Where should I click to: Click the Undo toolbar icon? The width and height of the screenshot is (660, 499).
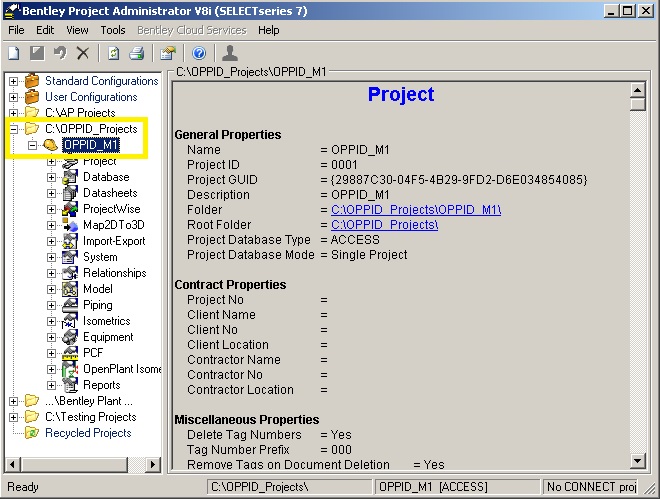[60, 53]
